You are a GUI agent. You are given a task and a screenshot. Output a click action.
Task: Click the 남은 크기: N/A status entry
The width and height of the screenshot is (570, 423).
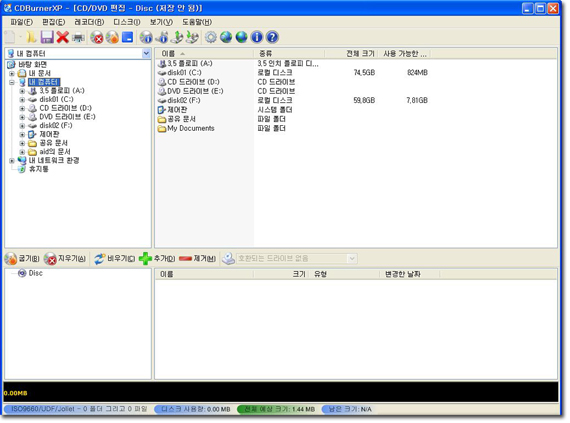point(348,409)
